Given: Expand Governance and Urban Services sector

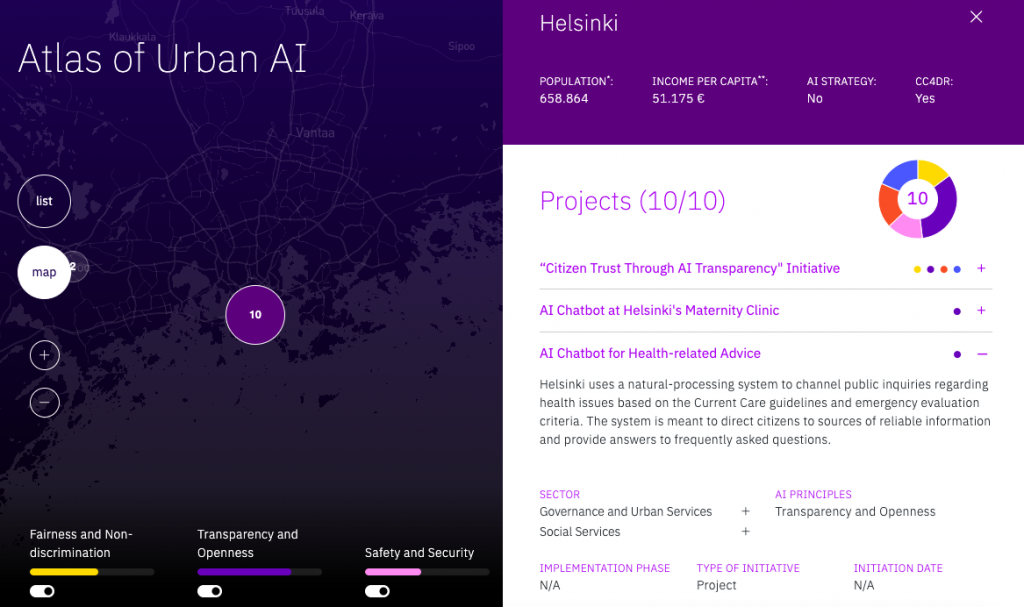Looking at the screenshot, I should click(745, 512).
